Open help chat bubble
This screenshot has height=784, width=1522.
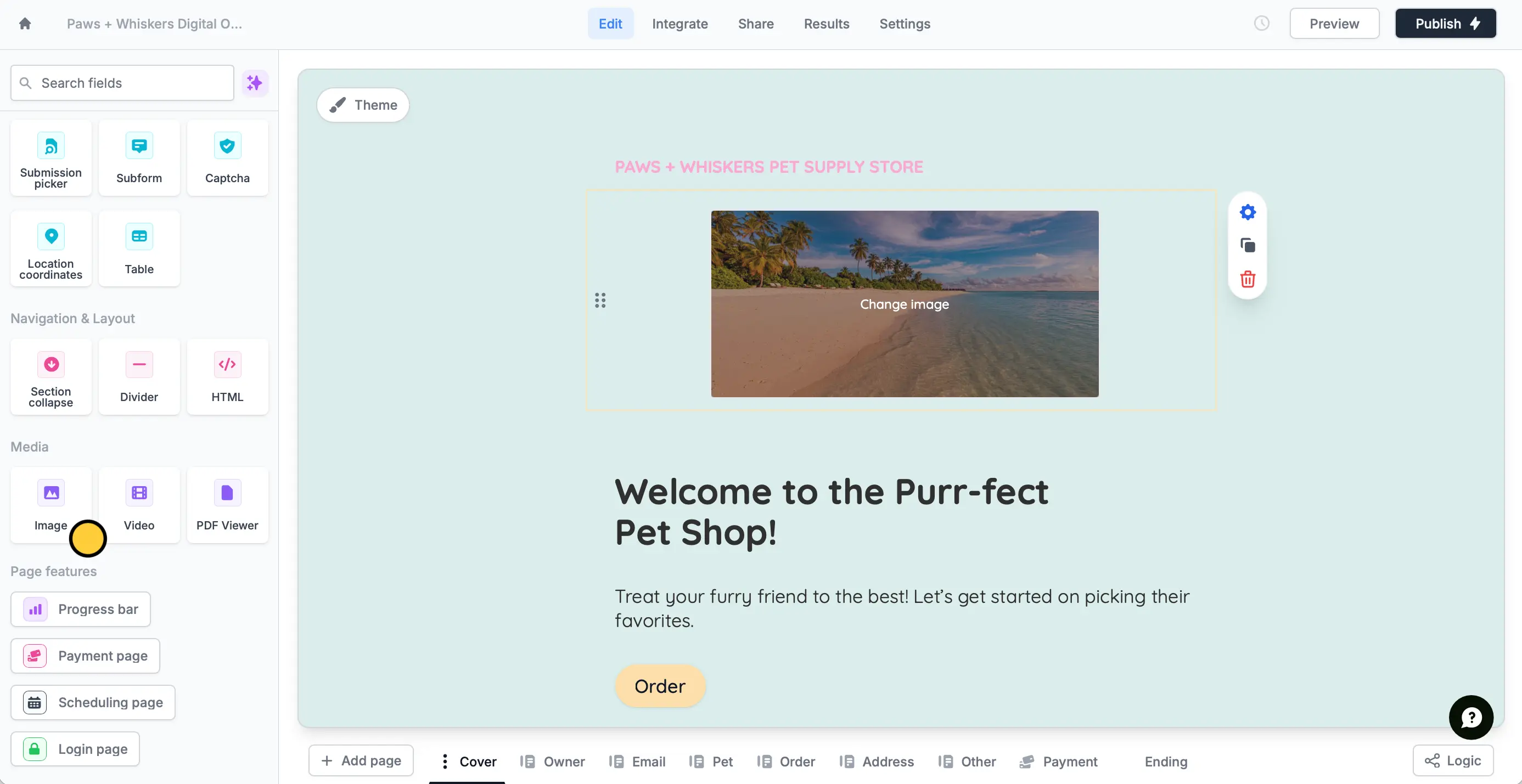(x=1470, y=717)
